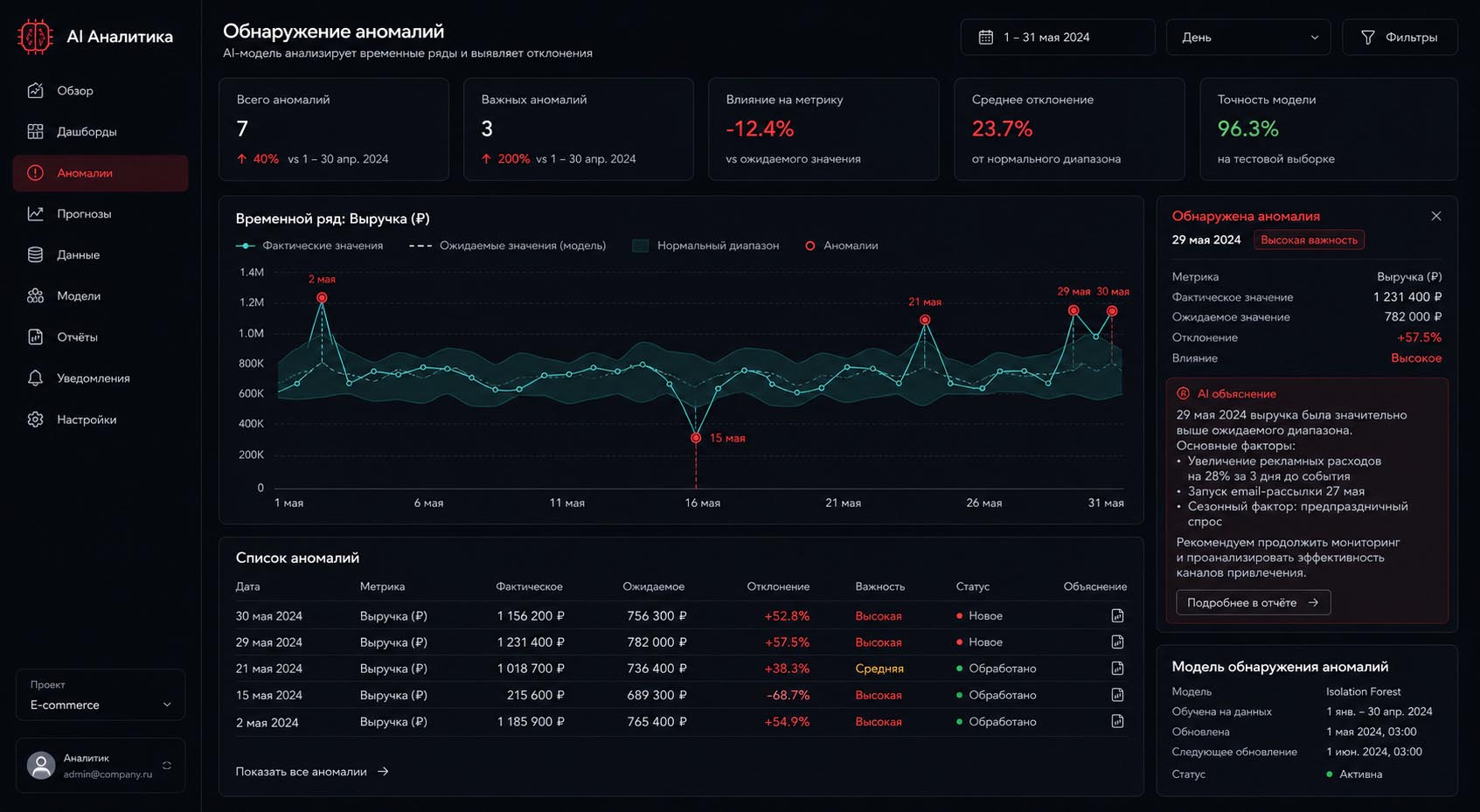Select the 15 мая anomaly point on chart
The height and width of the screenshot is (812, 1480).
696,438
